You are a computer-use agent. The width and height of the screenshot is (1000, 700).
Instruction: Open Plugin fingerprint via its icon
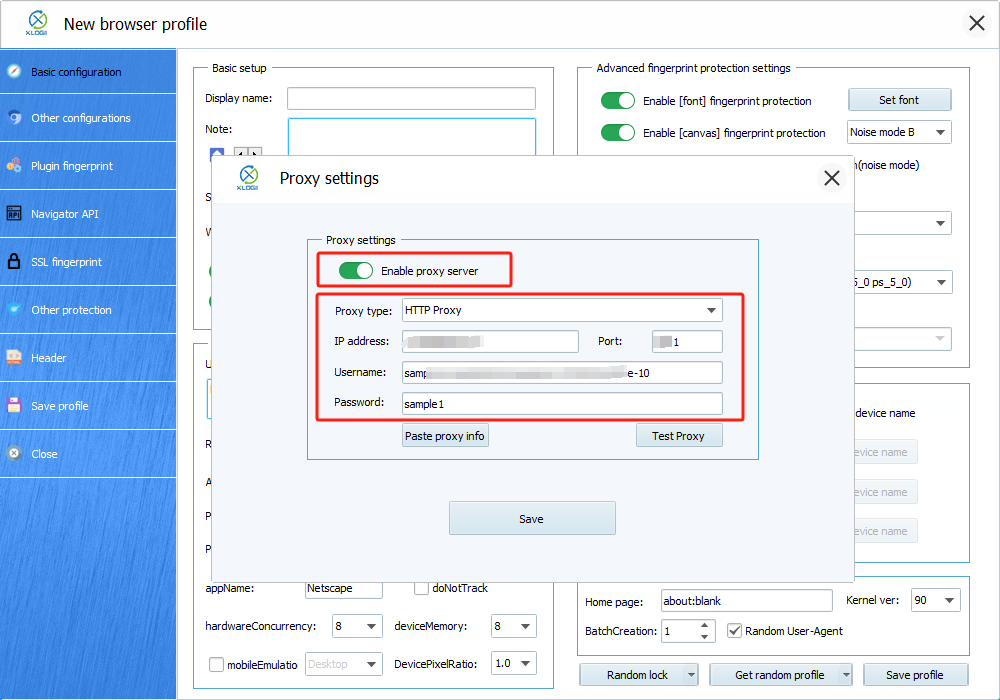[x=14, y=166]
